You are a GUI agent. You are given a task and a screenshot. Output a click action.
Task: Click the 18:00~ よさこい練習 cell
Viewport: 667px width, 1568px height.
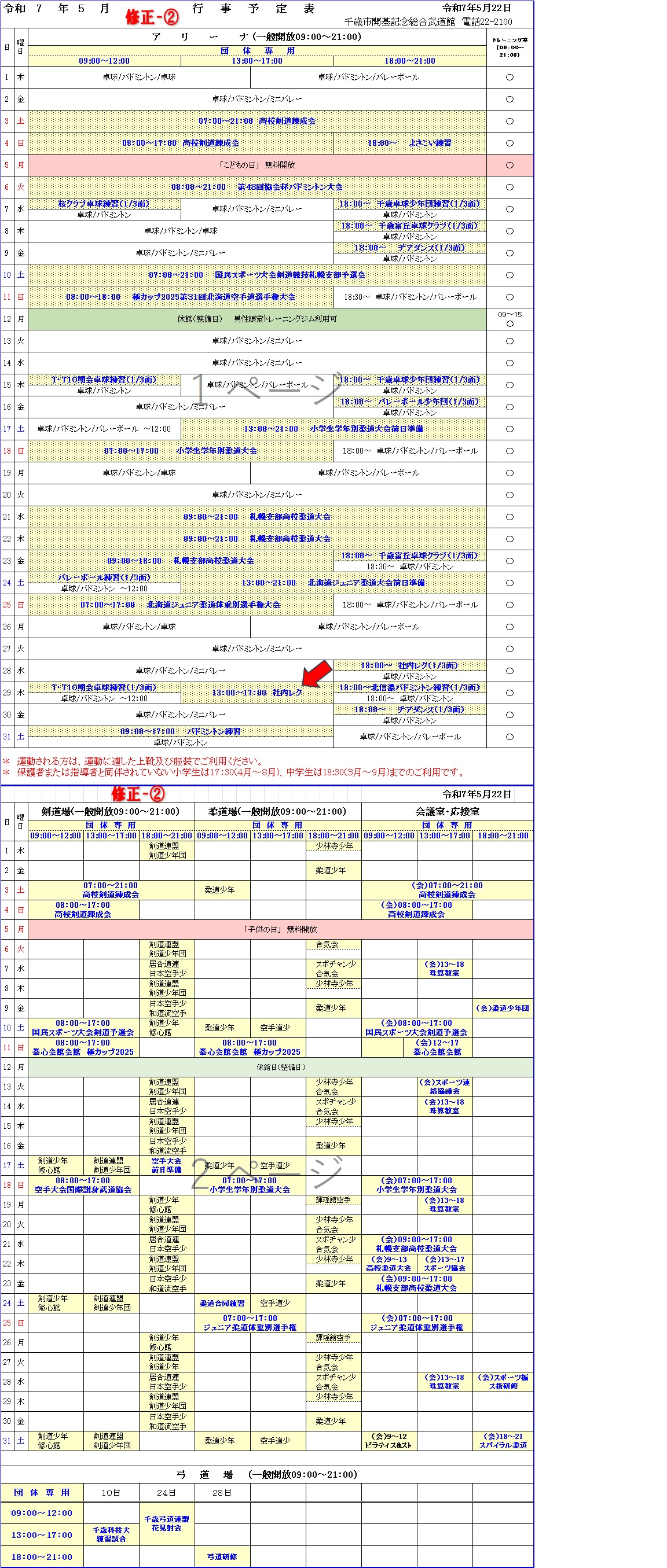pos(410,143)
